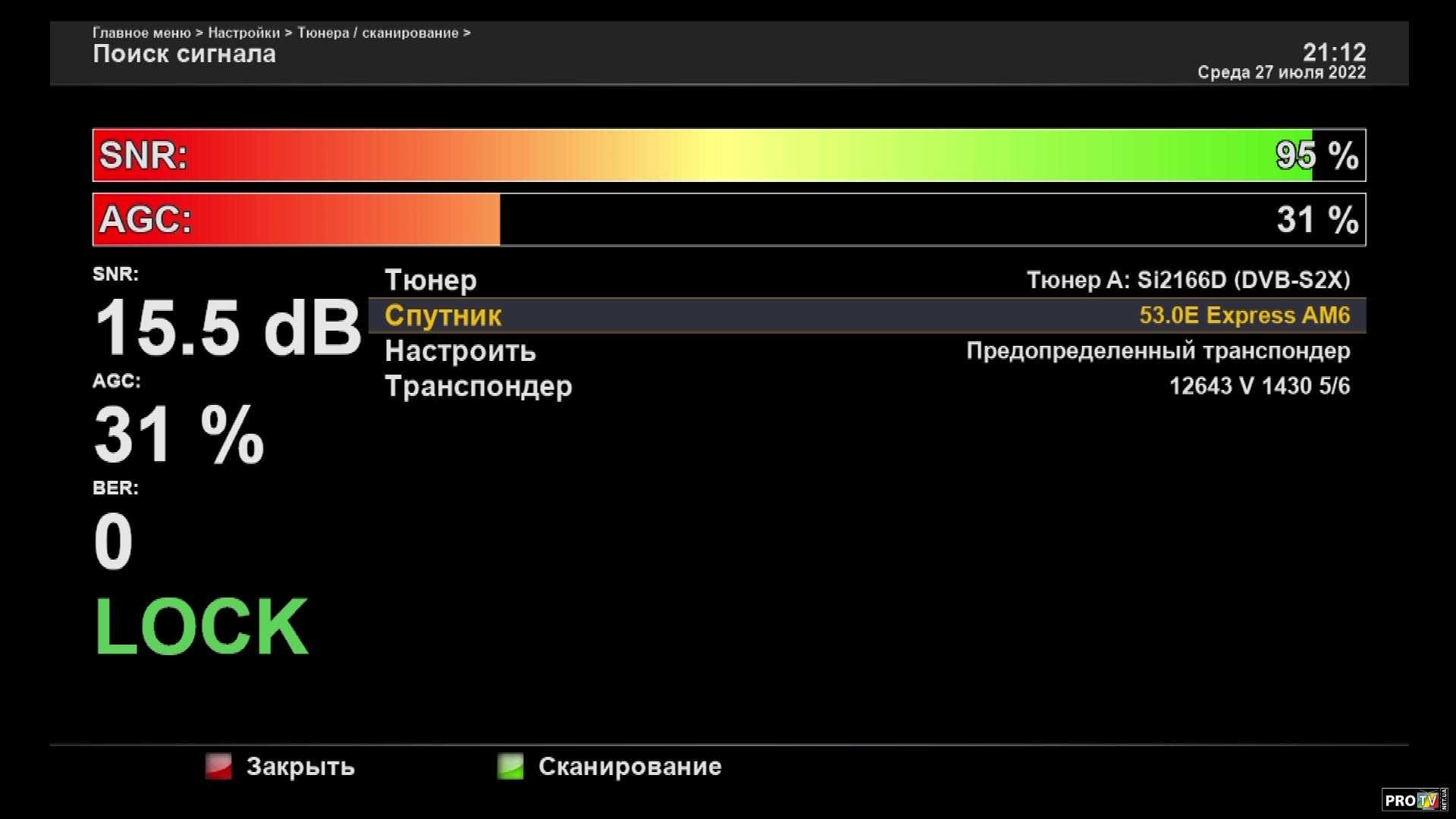This screenshot has height=819, width=1456.
Task: Select the Тюнер settings row
Action: click(x=431, y=281)
